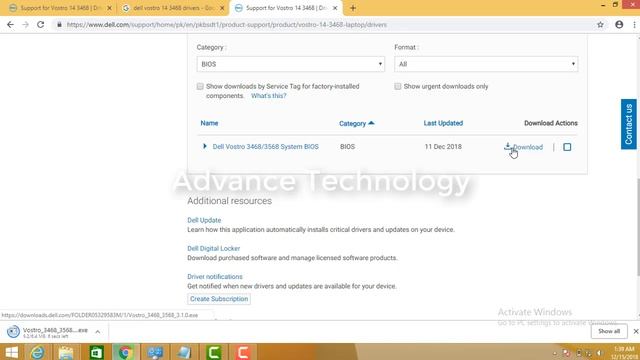The width and height of the screenshot is (640, 360).
Task: Close the dell vostro 14 3468 drivers tab
Action: [x=222, y=8]
